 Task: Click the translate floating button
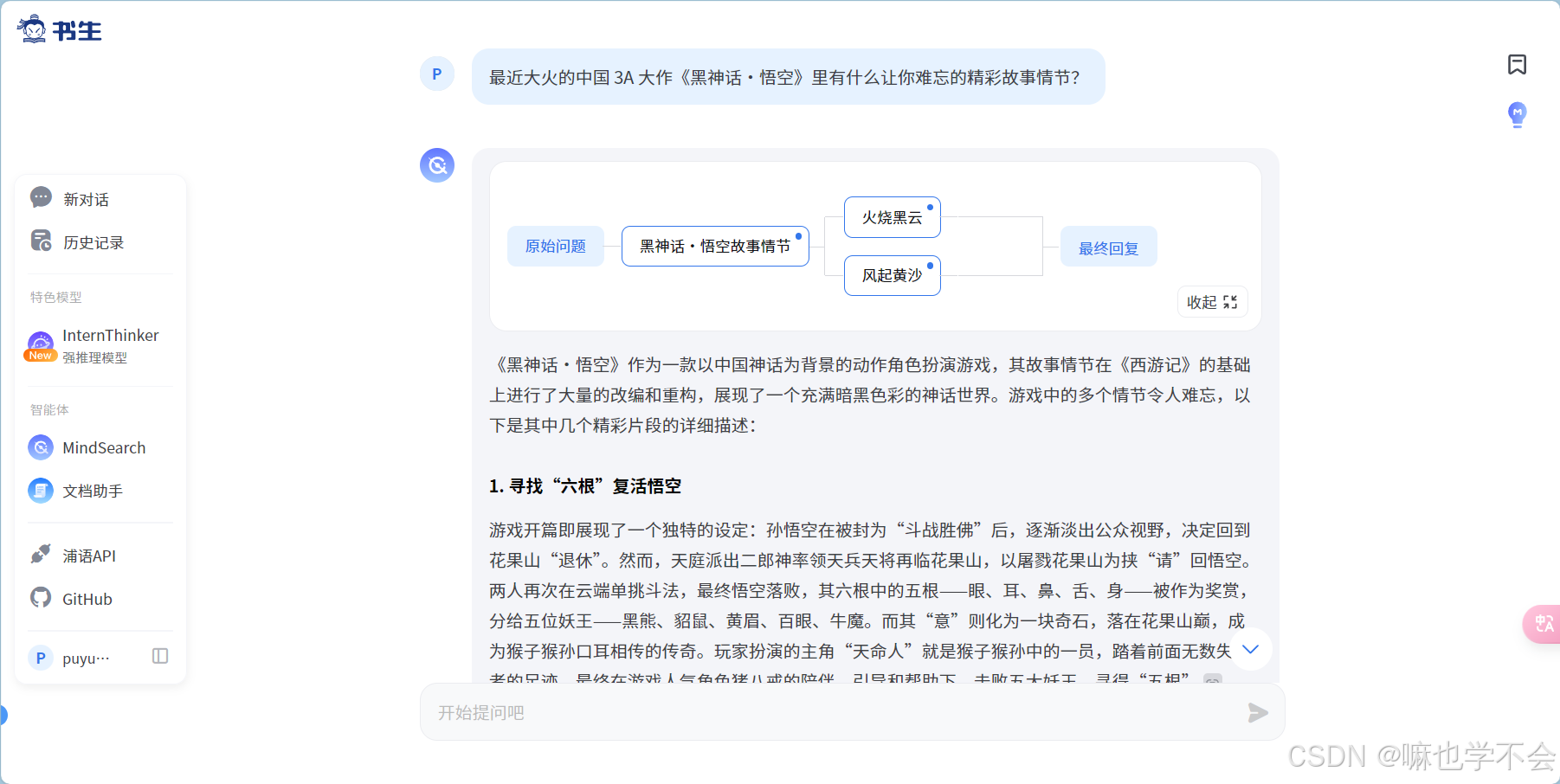click(1544, 624)
